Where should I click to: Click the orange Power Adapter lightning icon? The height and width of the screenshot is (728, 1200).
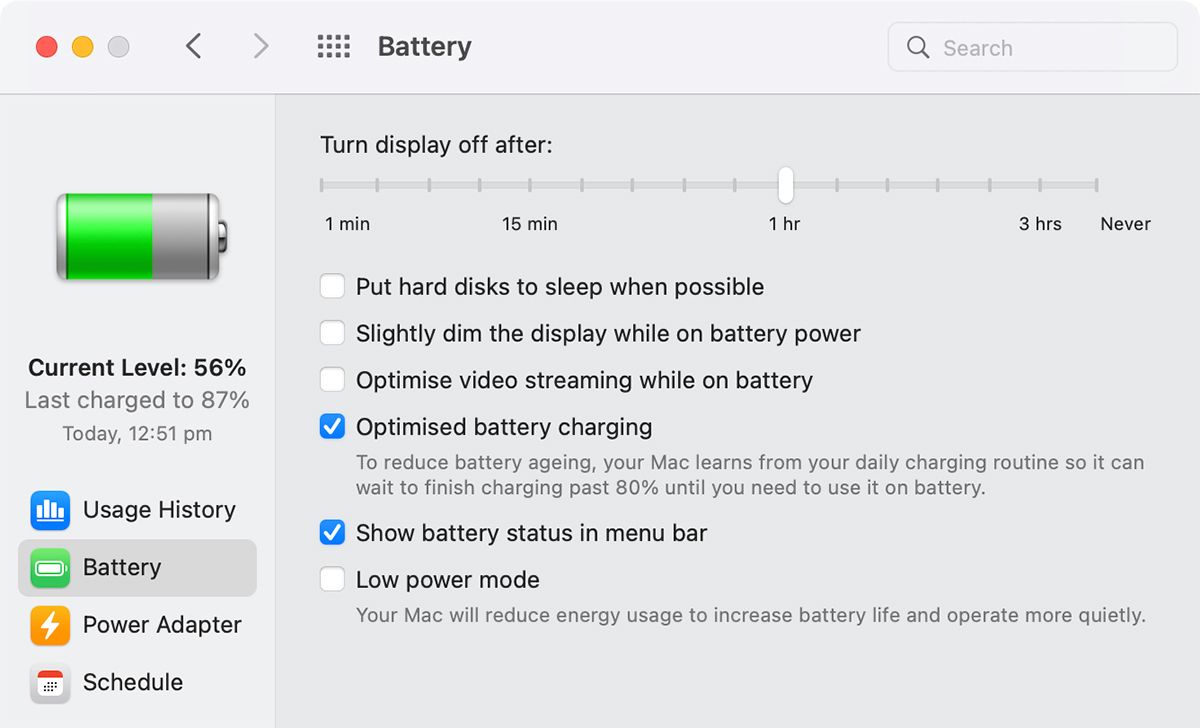click(x=50, y=625)
